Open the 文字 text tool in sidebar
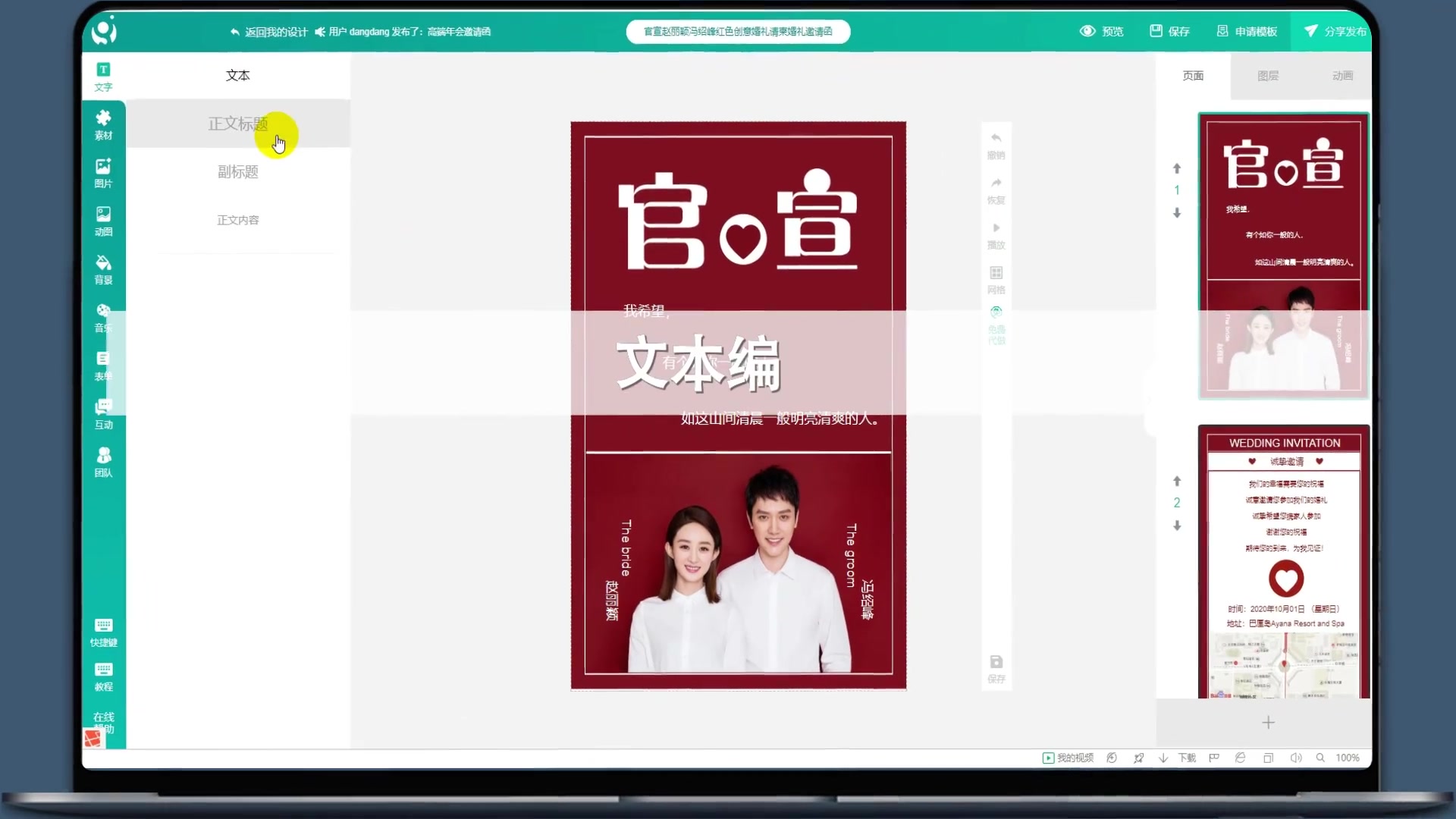1456x819 pixels. tap(103, 77)
